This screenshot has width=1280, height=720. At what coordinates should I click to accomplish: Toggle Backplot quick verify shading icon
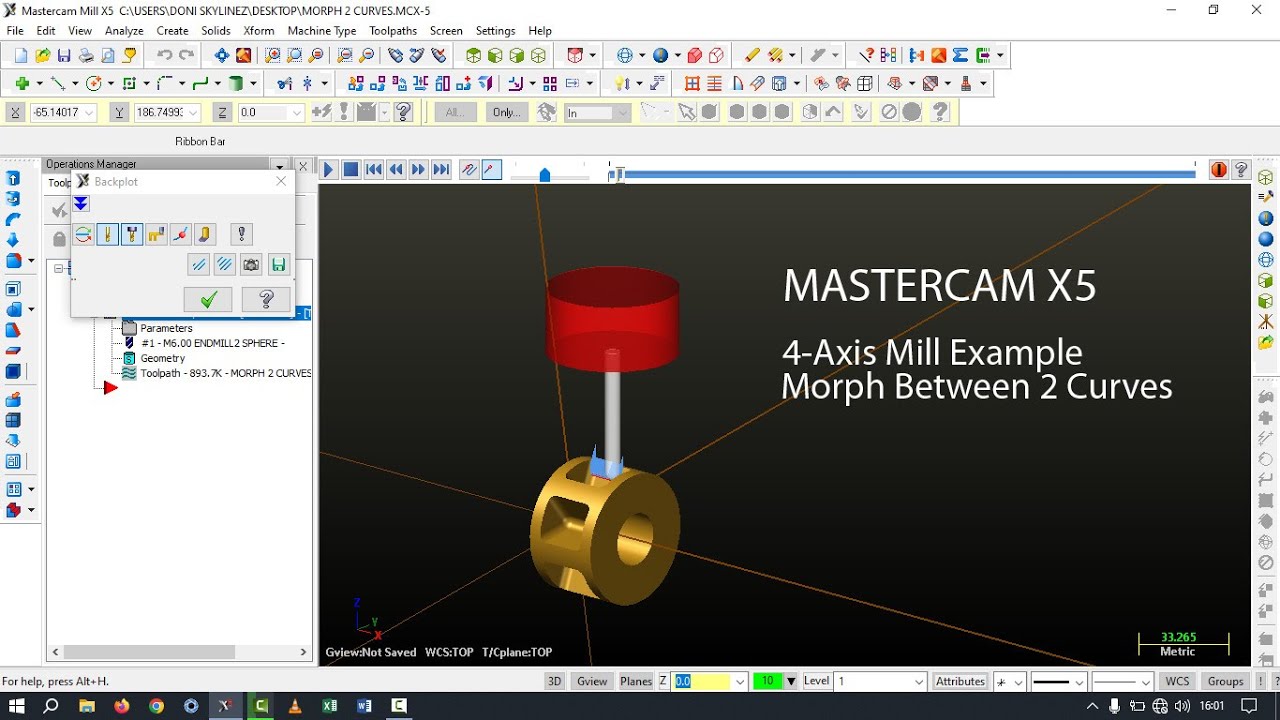(x=204, y=234)
